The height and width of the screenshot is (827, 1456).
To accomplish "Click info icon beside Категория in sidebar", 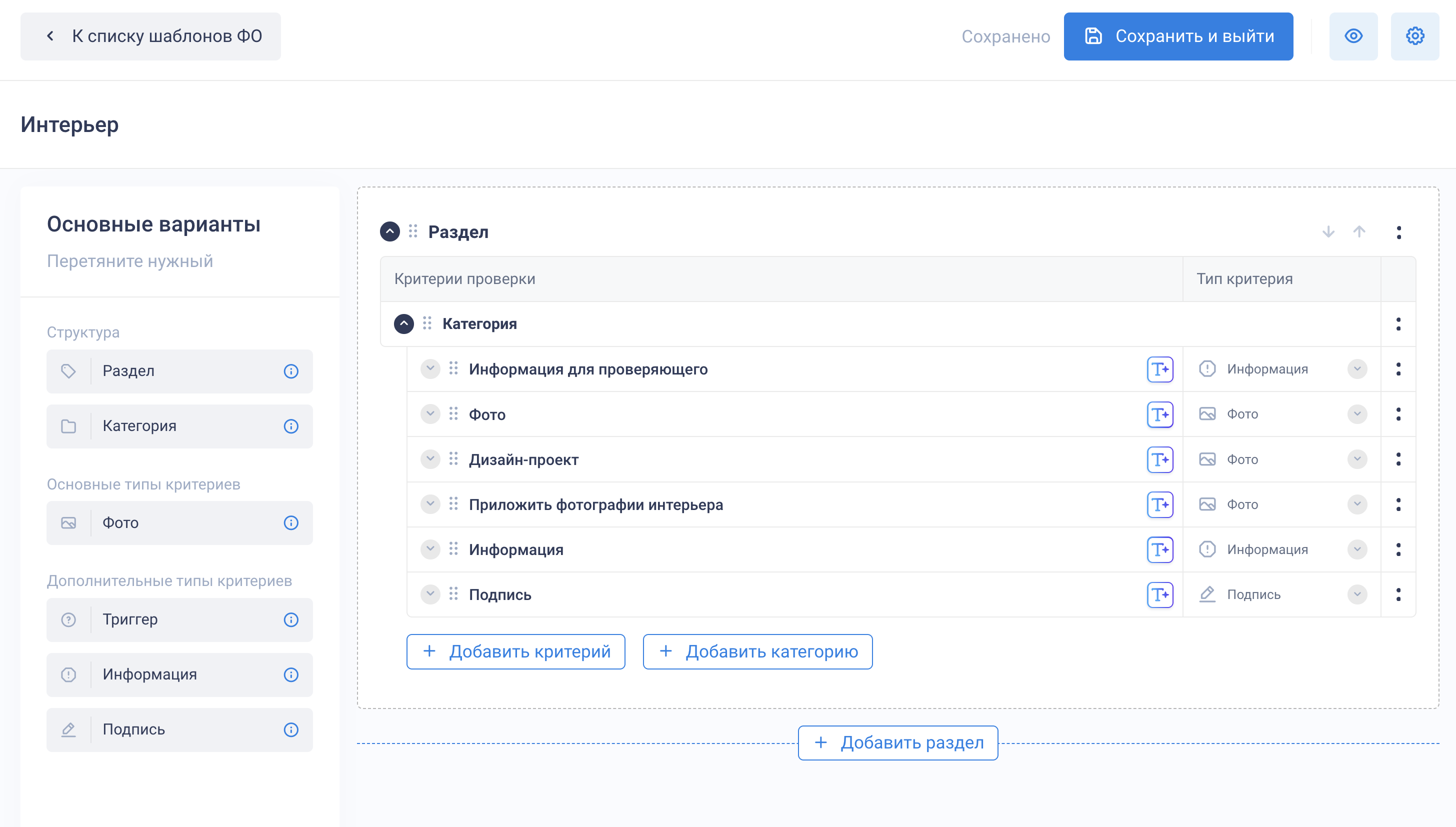I will click(x=290, y=426).
